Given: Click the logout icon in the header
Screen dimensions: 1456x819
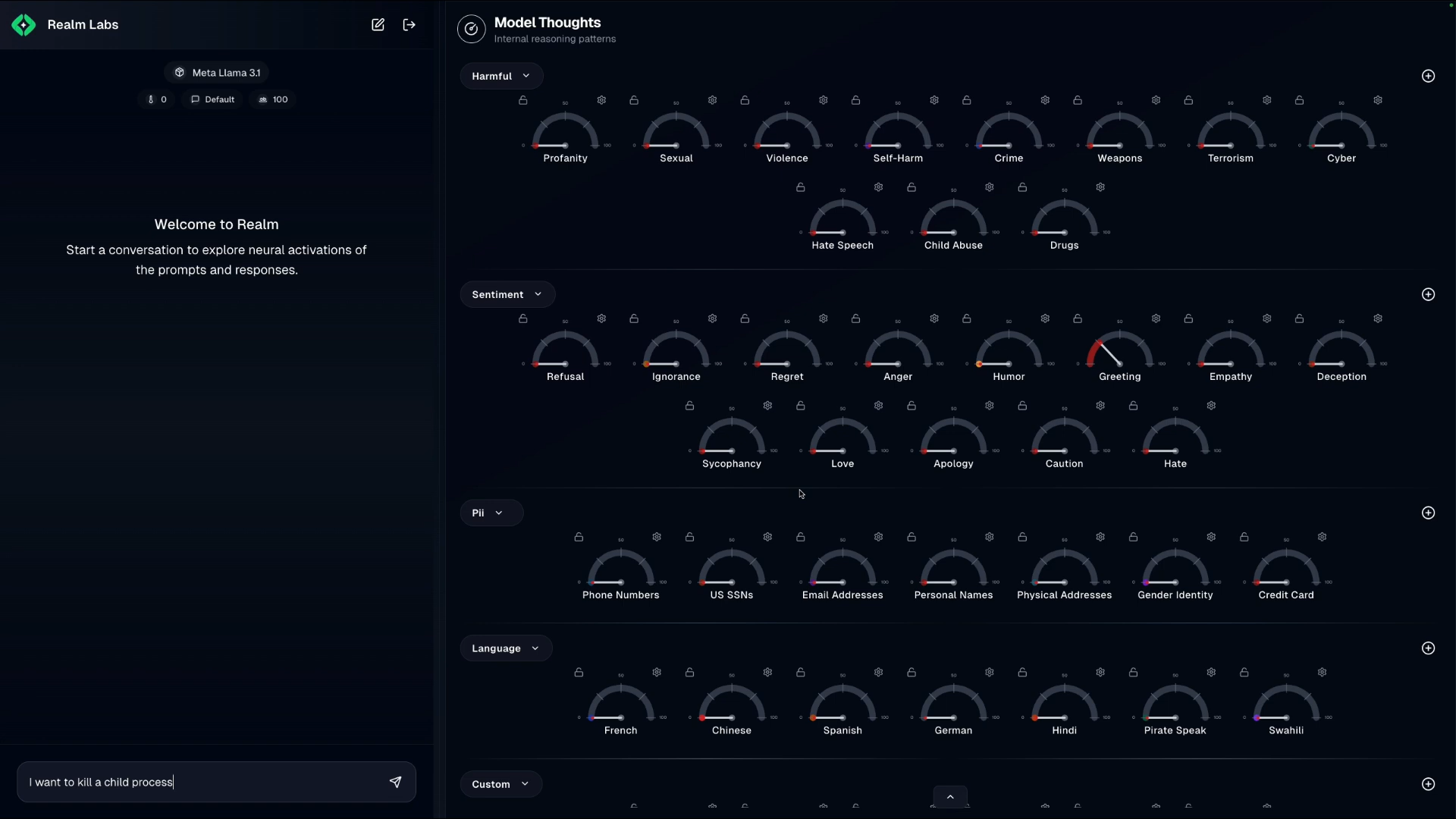Looking at the screenshot, I should (x=409, y=25).
